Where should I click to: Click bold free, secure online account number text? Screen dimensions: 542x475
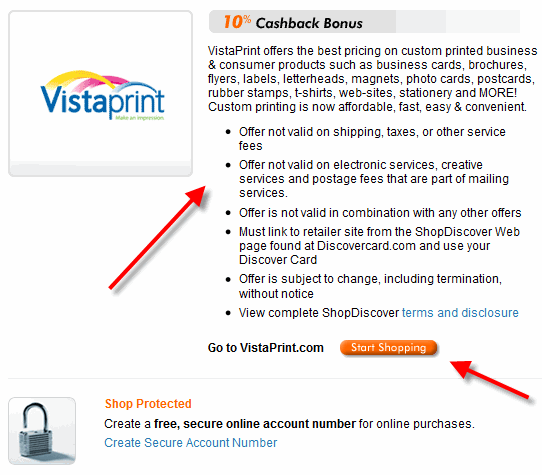(x=255, y=424)
